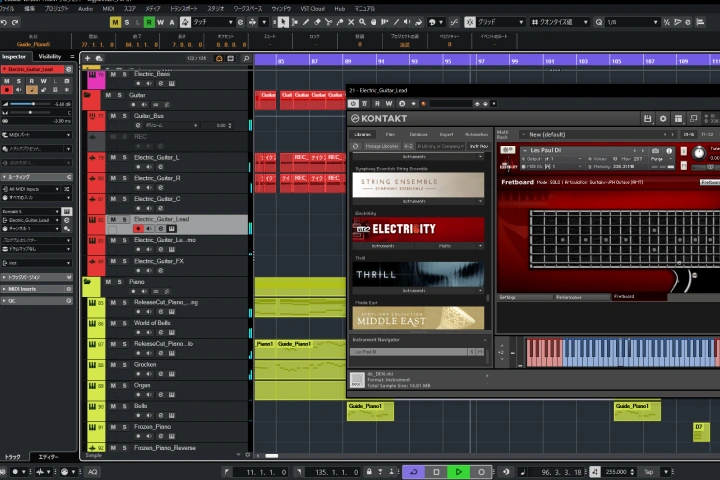This screenshot has width=720, height=480.
Task: Click the Undo arrow in the toolbar
Action: click(x=4, y=22)
